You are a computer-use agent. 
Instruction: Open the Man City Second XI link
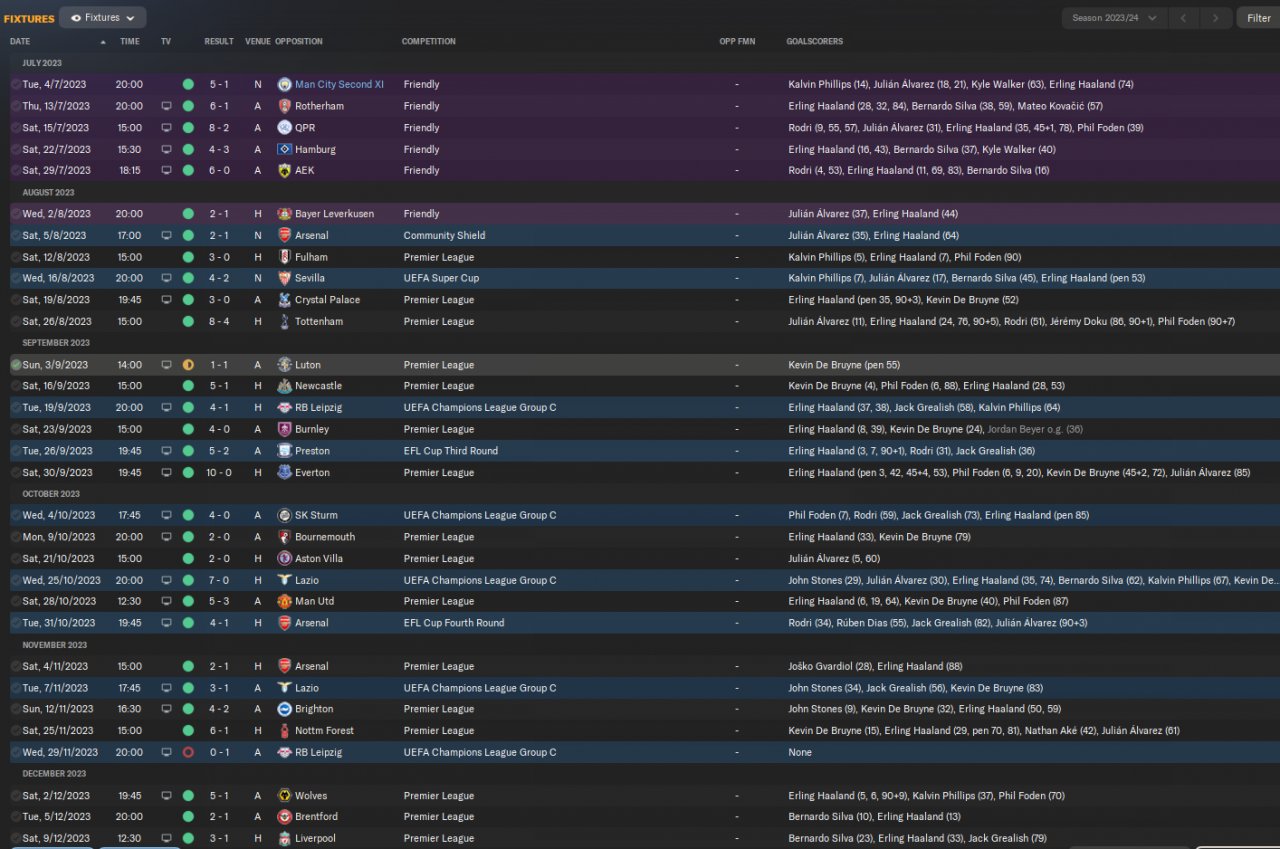coord(339,85)
